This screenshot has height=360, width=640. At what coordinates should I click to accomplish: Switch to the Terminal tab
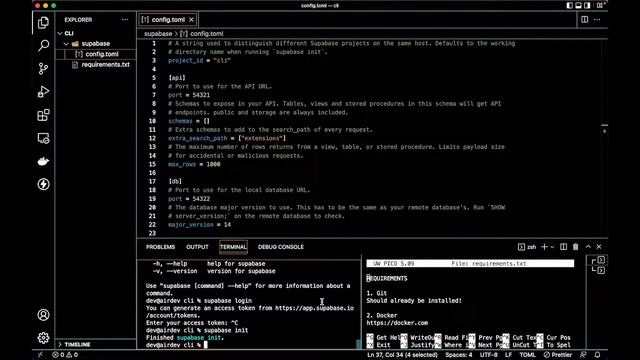(x=233, y=247)
